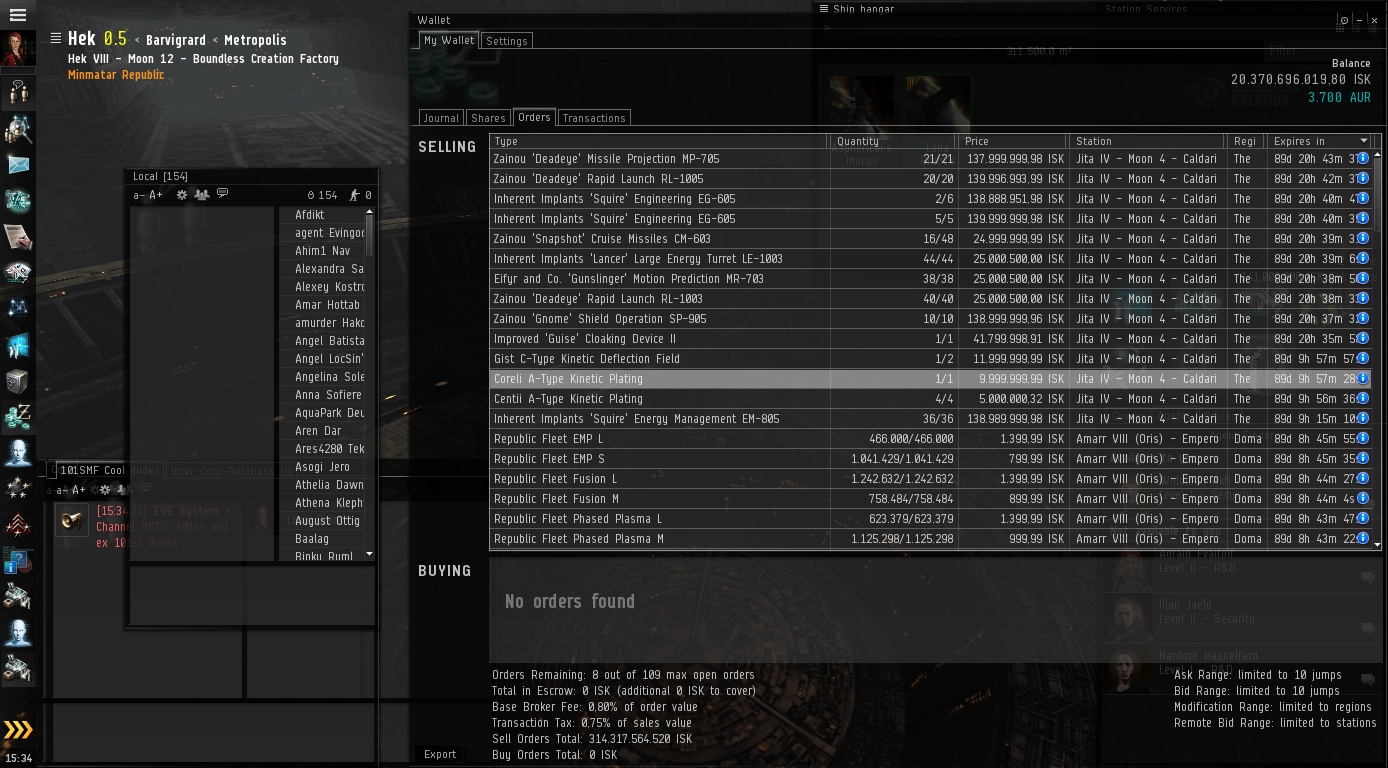Viewport: 1388px width, 768px height.
Task: Open the help question mark icon
Action: point(18,561)
